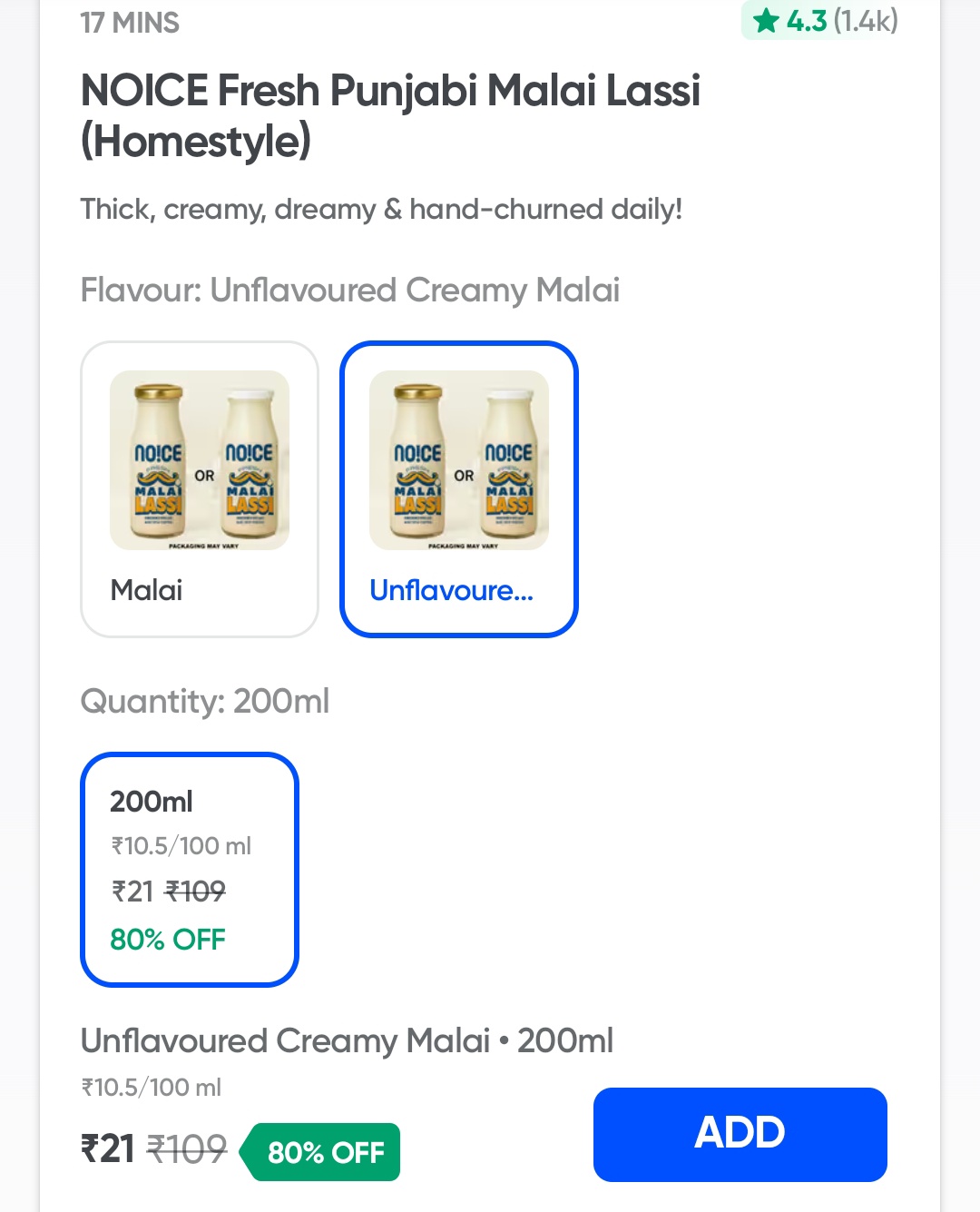The width and height of the screenshot is (980, 1212).
Task: Select the Unflavoured flavour option card
Action: pos(458,489)
